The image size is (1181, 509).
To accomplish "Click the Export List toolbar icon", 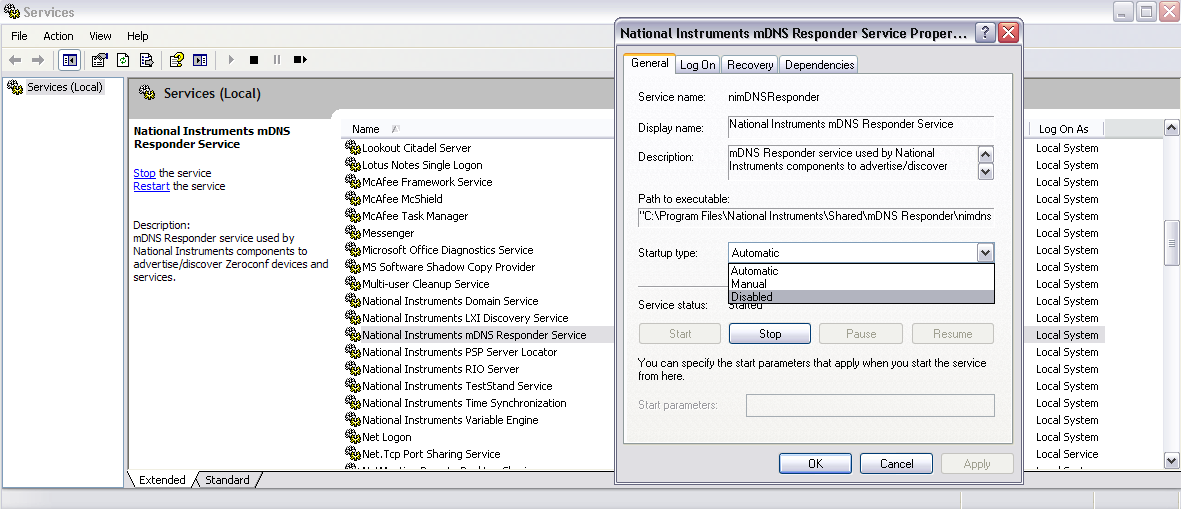I will (x=147, y=59).
